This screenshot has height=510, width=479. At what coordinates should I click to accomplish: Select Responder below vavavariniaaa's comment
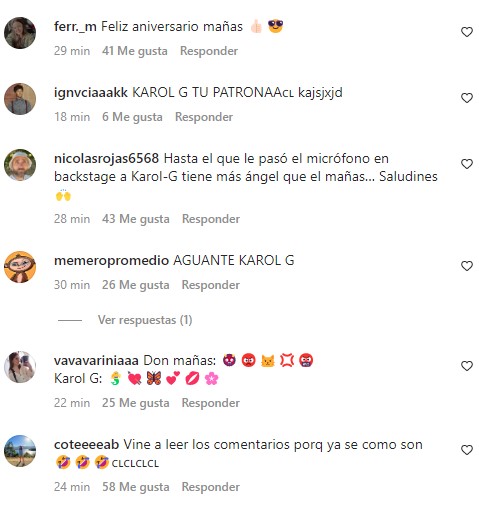coord(211,403)
